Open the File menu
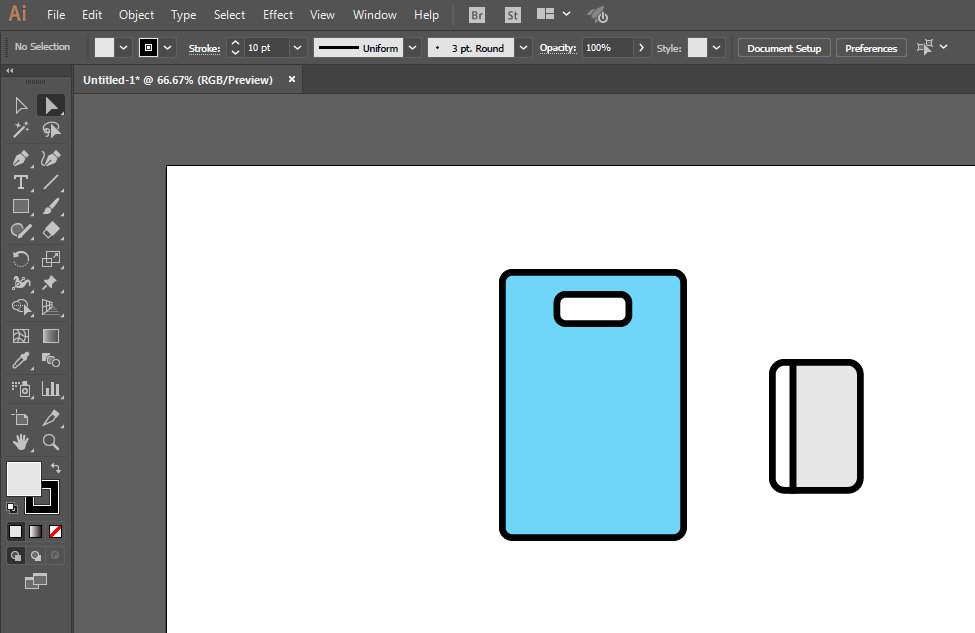Image resolution: width=975 pixels, height=633 pixels. point(56,15)
